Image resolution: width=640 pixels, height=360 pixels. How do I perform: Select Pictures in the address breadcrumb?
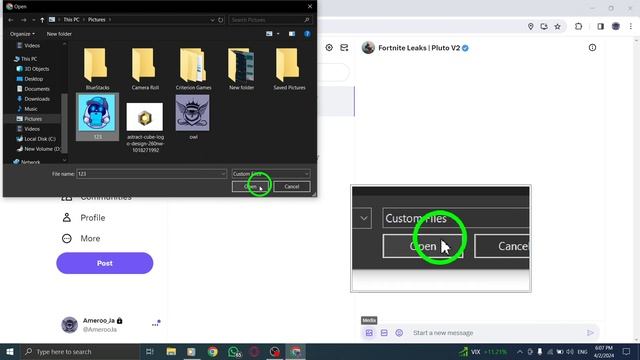97,20
